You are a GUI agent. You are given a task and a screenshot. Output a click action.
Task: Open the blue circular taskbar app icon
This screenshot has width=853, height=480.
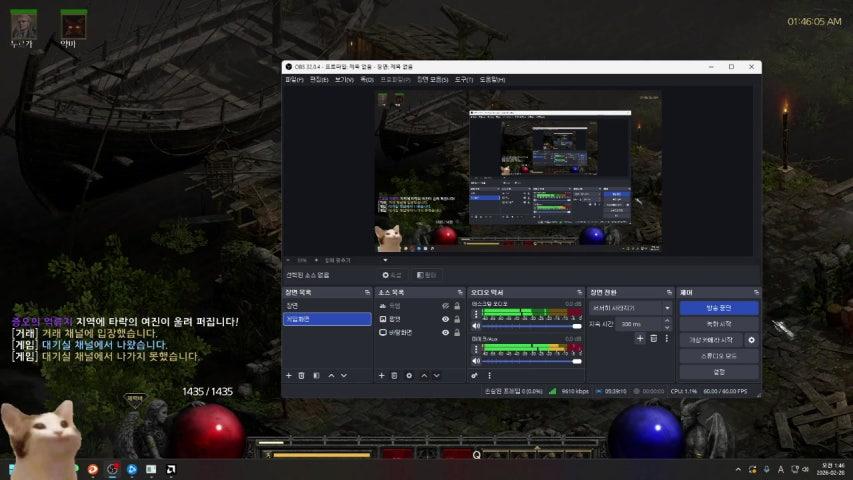[132, 469]
